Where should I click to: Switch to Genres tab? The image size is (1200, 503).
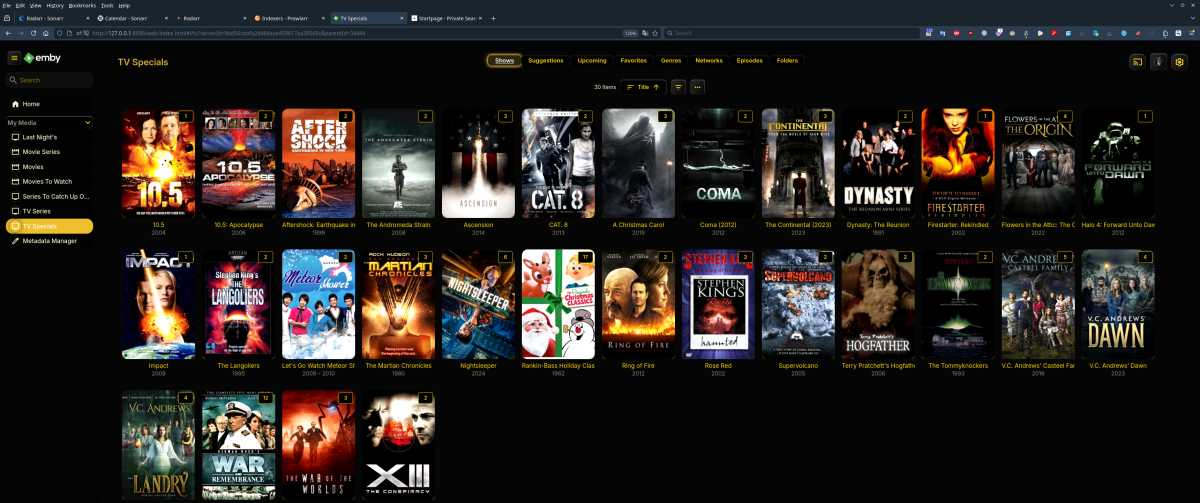671,60
